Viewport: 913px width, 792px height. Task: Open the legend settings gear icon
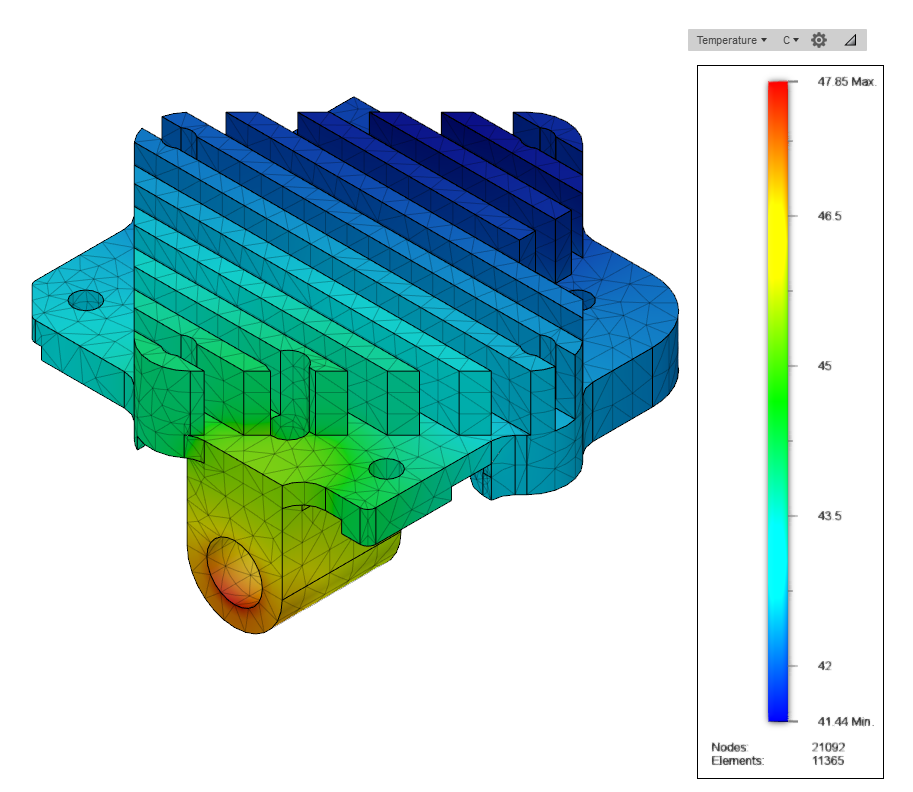[819, 40]
